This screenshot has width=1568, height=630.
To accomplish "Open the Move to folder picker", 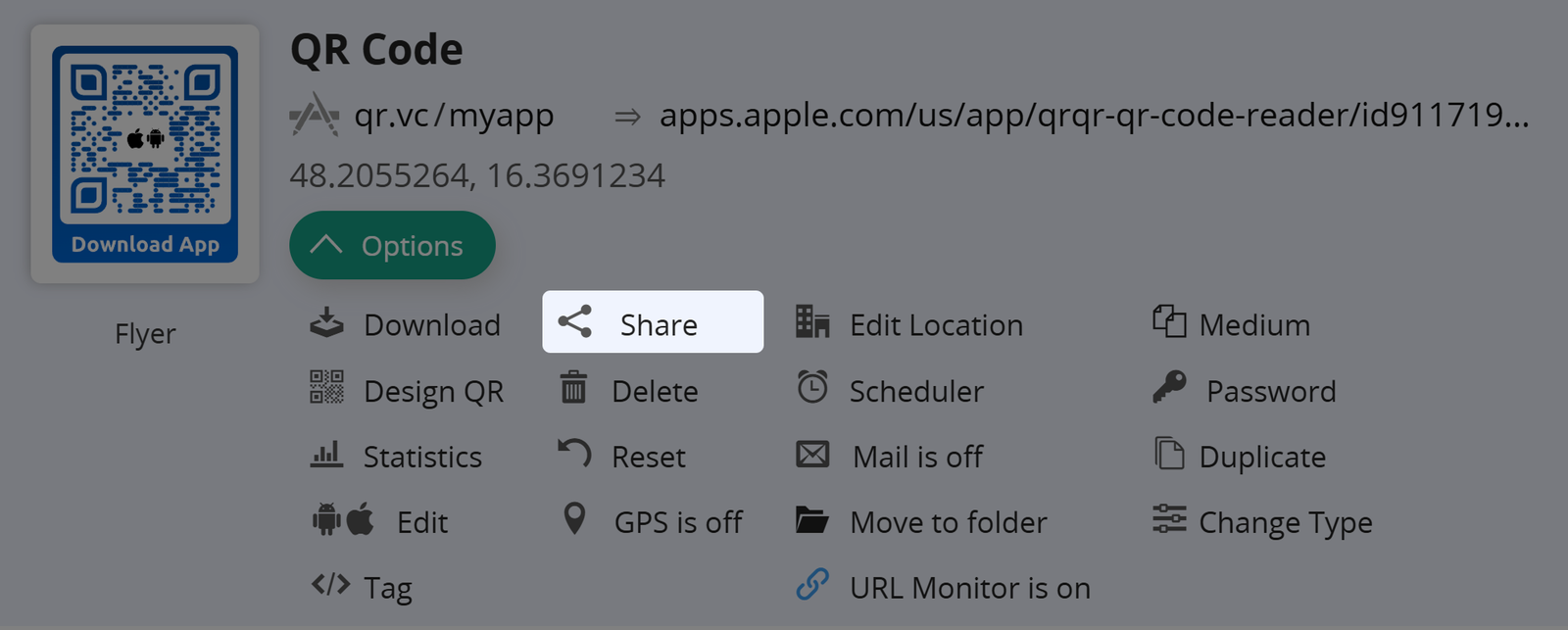I will pos(948,522).
